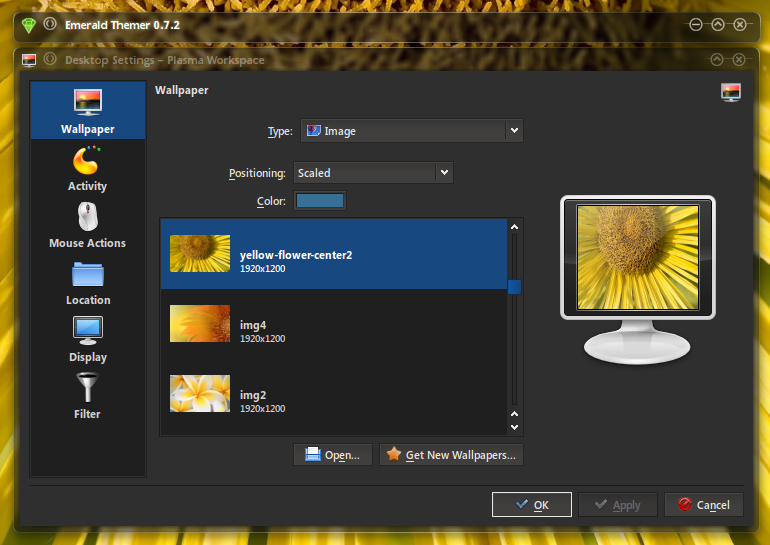Click the bottom-most scroll-down arrow of wallpaper list
The height and width of the screenshot is (545, 770).
tap(514, 427)
